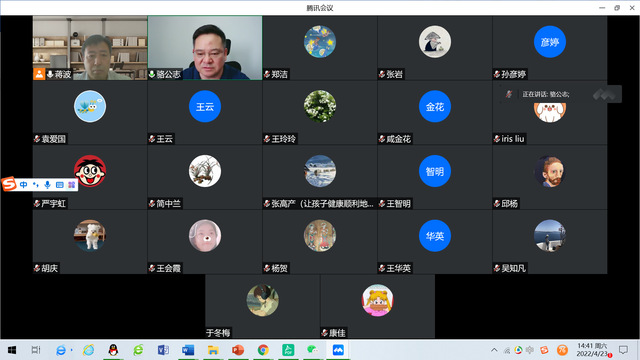Screen dimensions: 640x360
Task: Toggle Sogou Chinese/English input mode
Action: (x=23, y=185)
